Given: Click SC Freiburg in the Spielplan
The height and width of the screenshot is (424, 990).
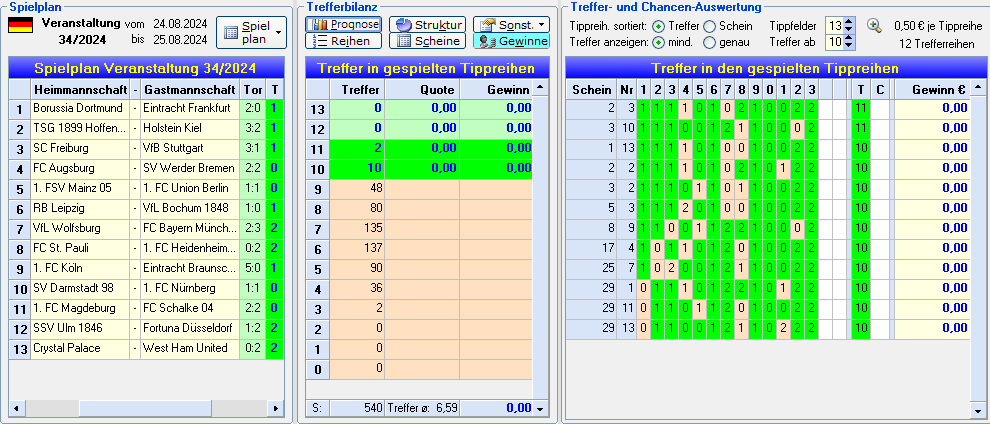Looking at the screenshot, I should click(x=80, y=148).
